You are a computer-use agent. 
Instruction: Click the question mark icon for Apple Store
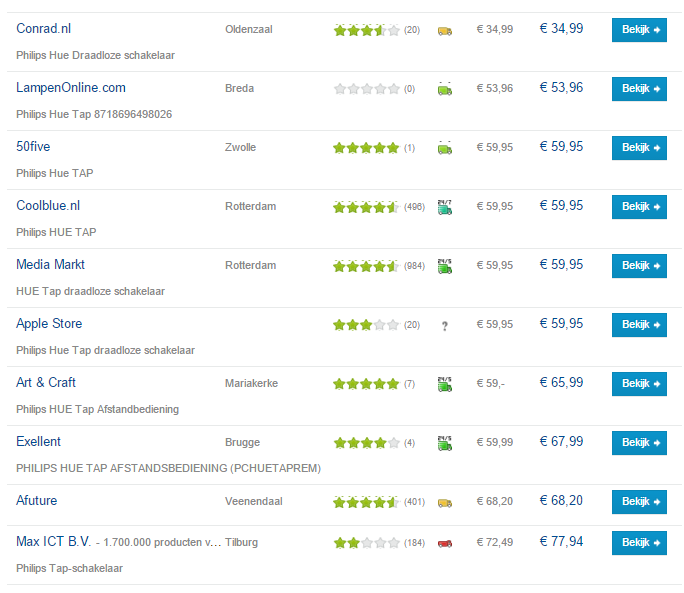point(445,326)
